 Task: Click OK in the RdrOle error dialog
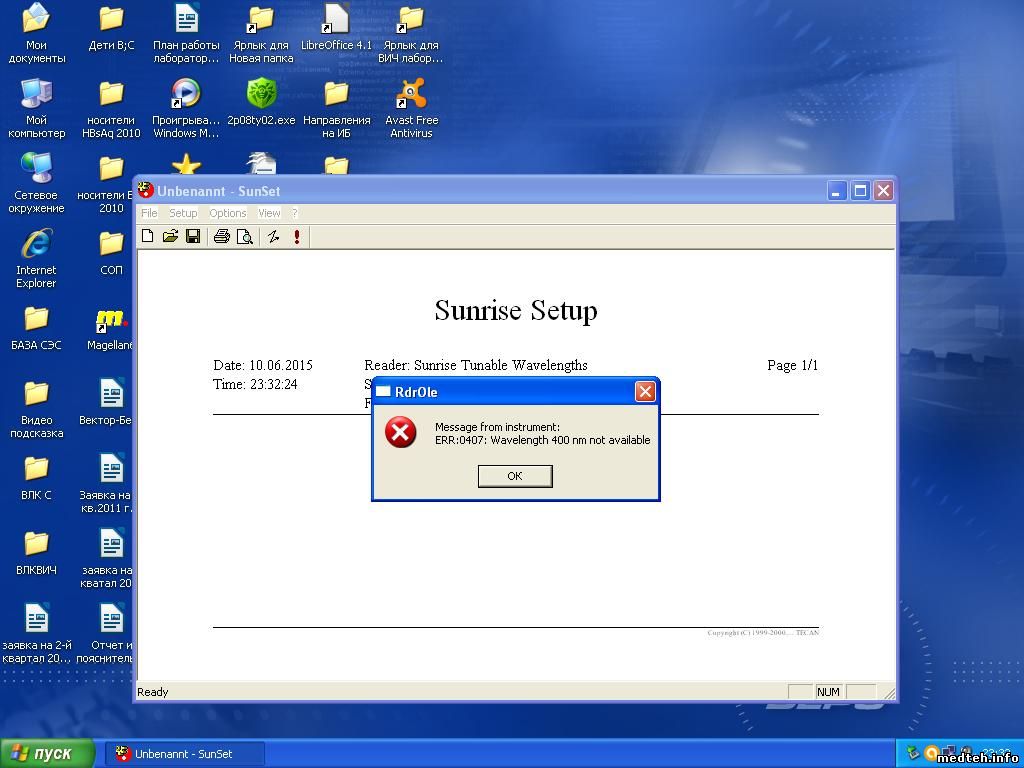click(x=515, y=476)
